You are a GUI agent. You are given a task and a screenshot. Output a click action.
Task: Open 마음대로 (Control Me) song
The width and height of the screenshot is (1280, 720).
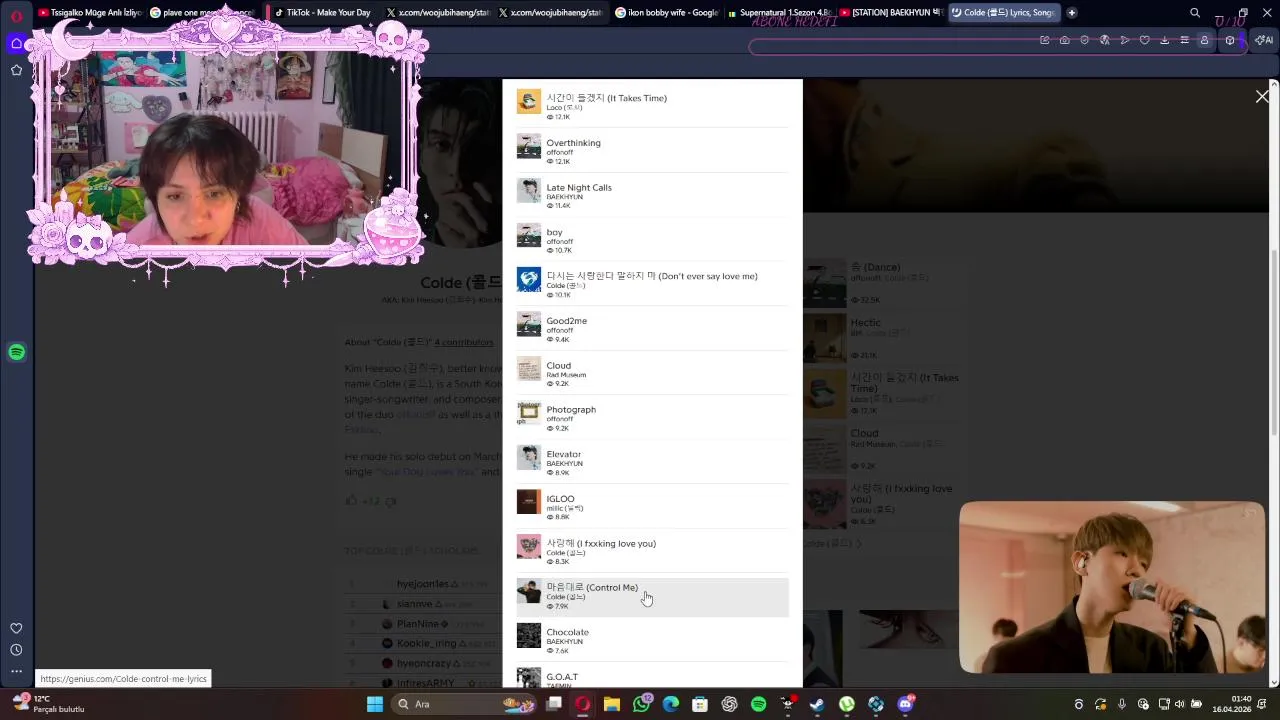pos(652,597)
